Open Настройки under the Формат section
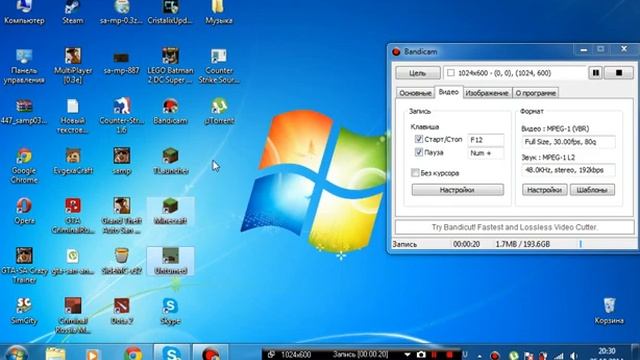640x360 pixels. click(544, 190)
